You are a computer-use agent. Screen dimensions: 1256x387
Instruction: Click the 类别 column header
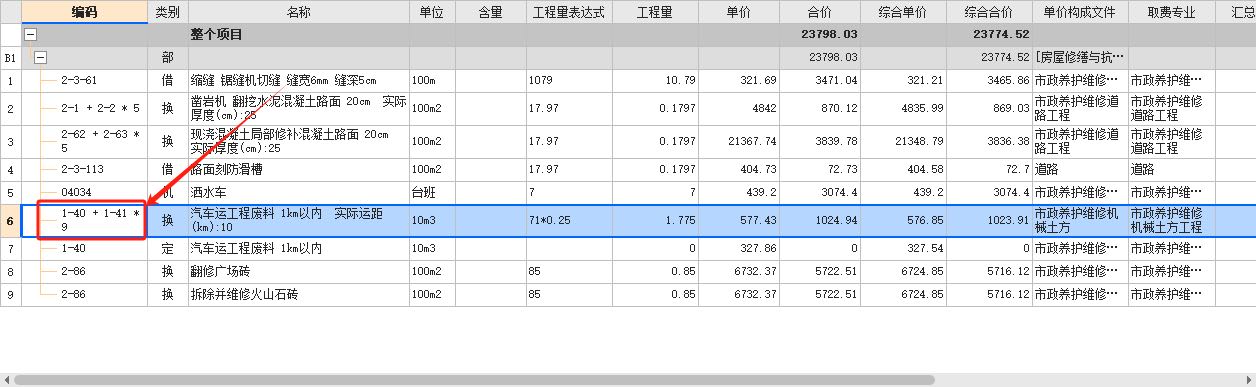tap(168, 12)
